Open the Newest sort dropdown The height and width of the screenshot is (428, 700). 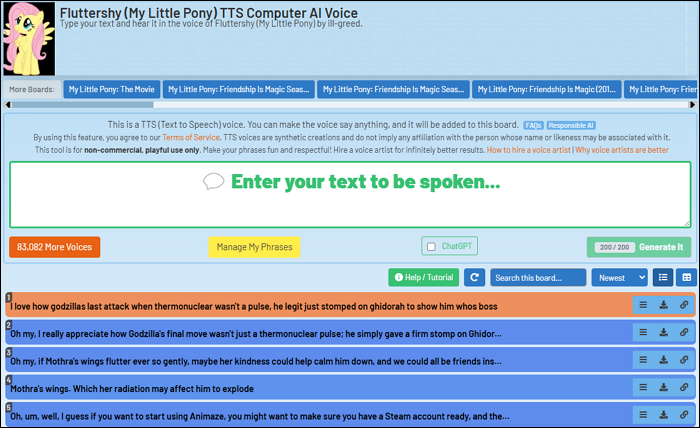click(619, 278)
